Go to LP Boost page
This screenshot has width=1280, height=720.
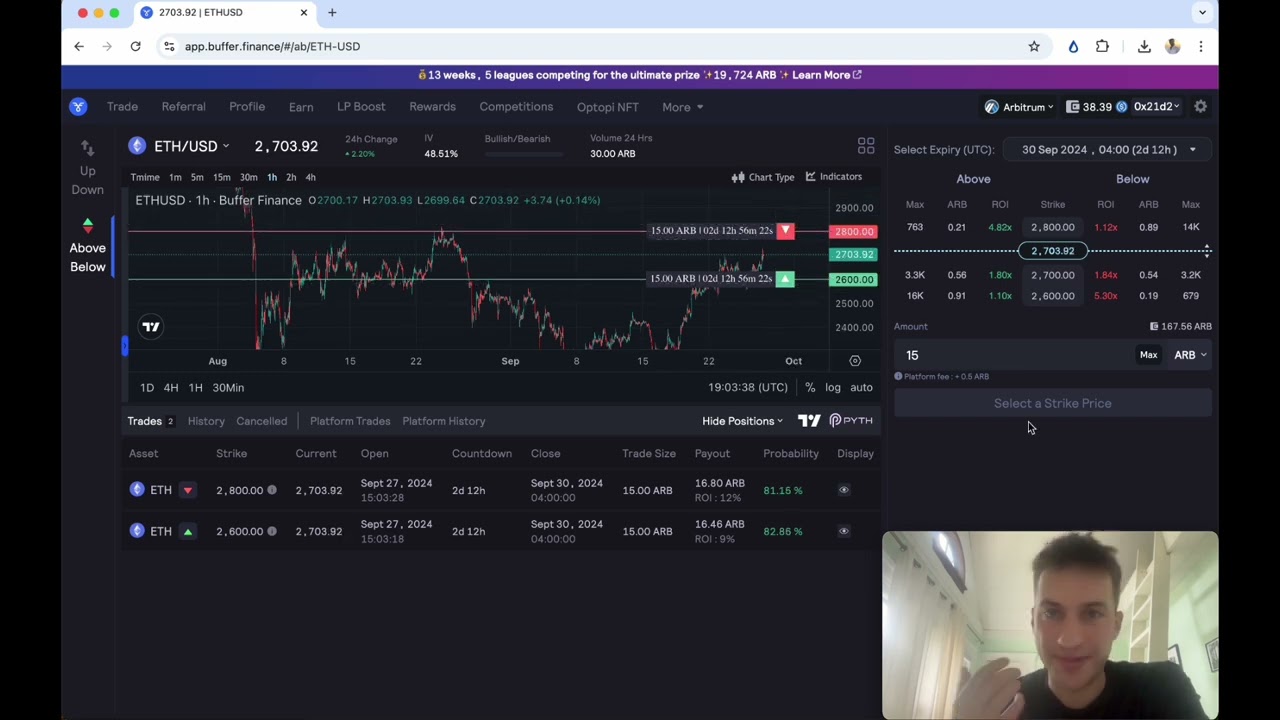[361, 107]
